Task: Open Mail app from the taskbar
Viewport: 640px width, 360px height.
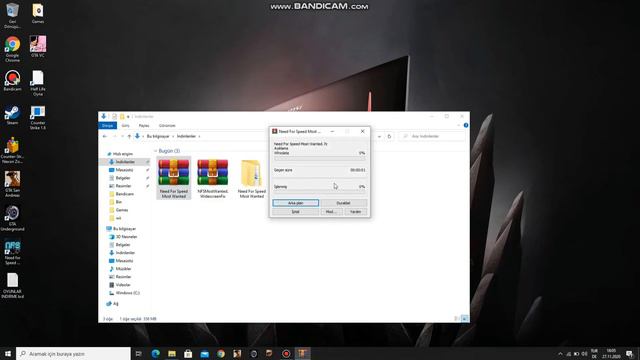Action: pyautogui.click(x=204, y=353)
